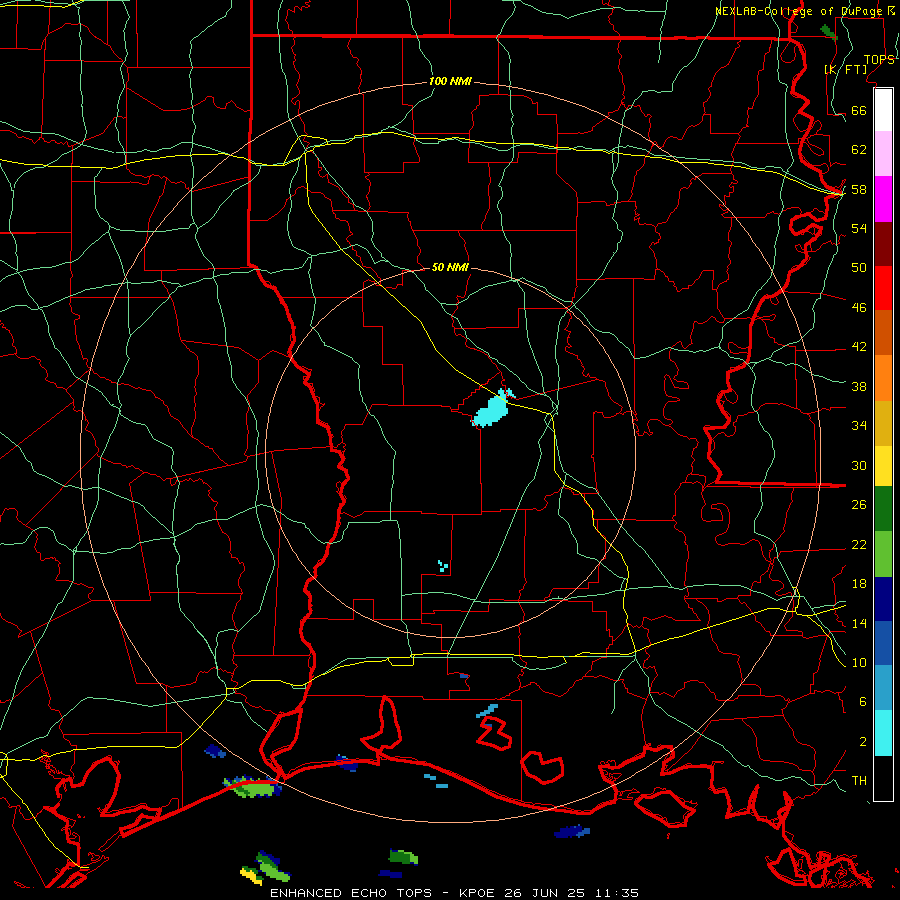Click the bright yellow legend swatch
Screen dimensions: 900x900
coord(883,466)
